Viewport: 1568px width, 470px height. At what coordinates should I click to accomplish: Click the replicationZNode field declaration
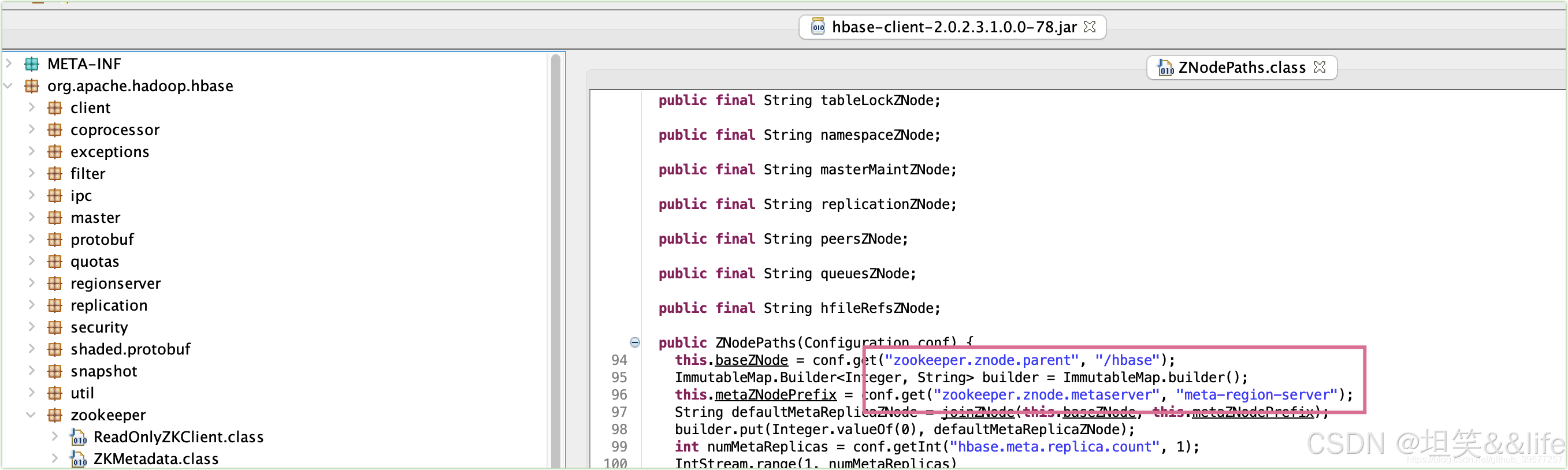point(807,204)
